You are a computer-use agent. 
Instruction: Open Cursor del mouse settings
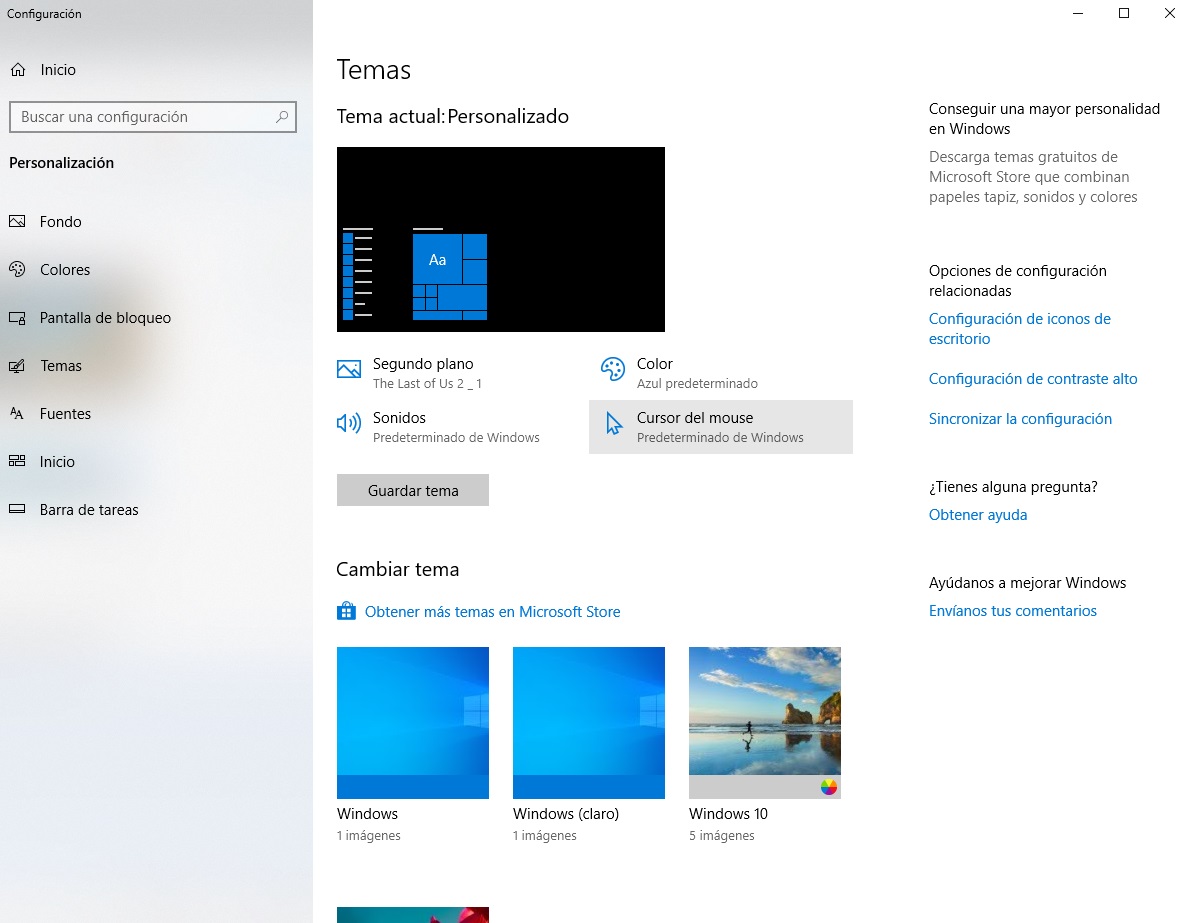pos(720,427)
